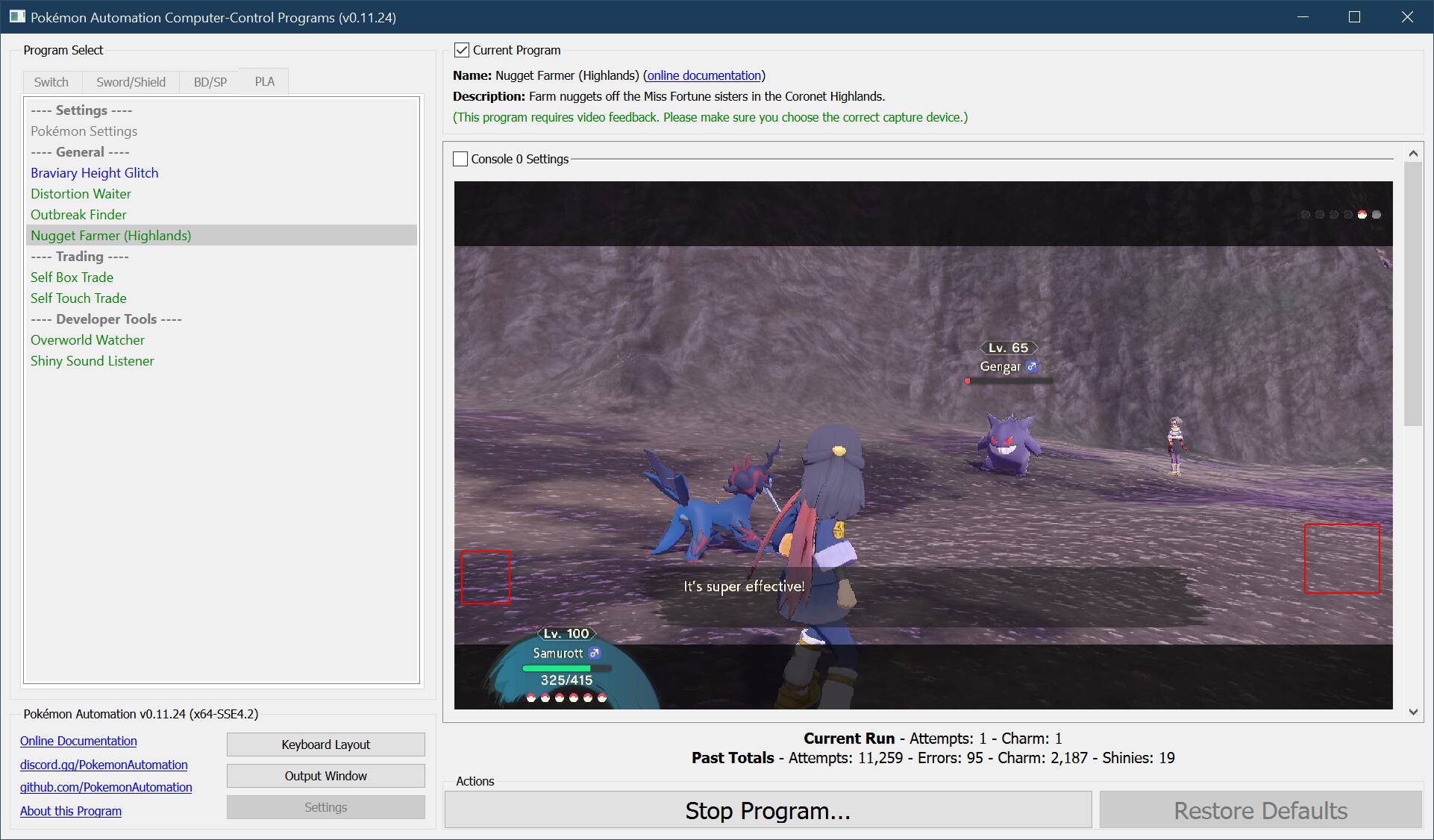Enable the Console 0 Settings checkbox
Viewport: 1434px width, 840px height.
pyautogui.click(x=460, y=159)
